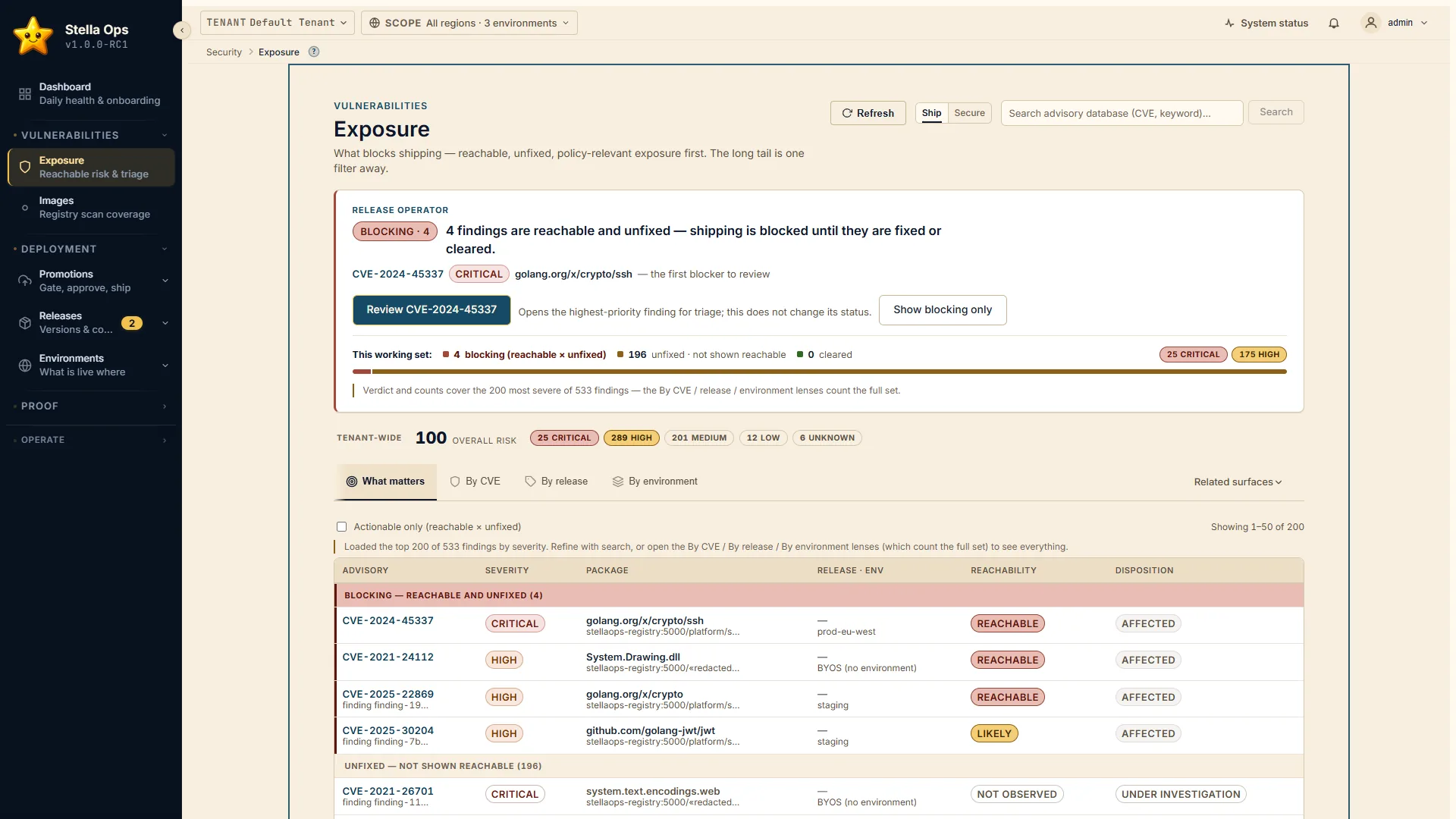Go to Security breadcrumb link
The width and height of the screenshot is (1456, 819).
[224, 52]
